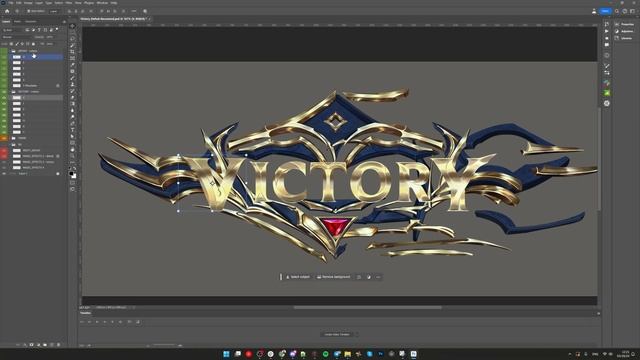This screenshot has height=360, width=640.
Task: Select the Horizontal Type tool
Action: tap(73, 130)
